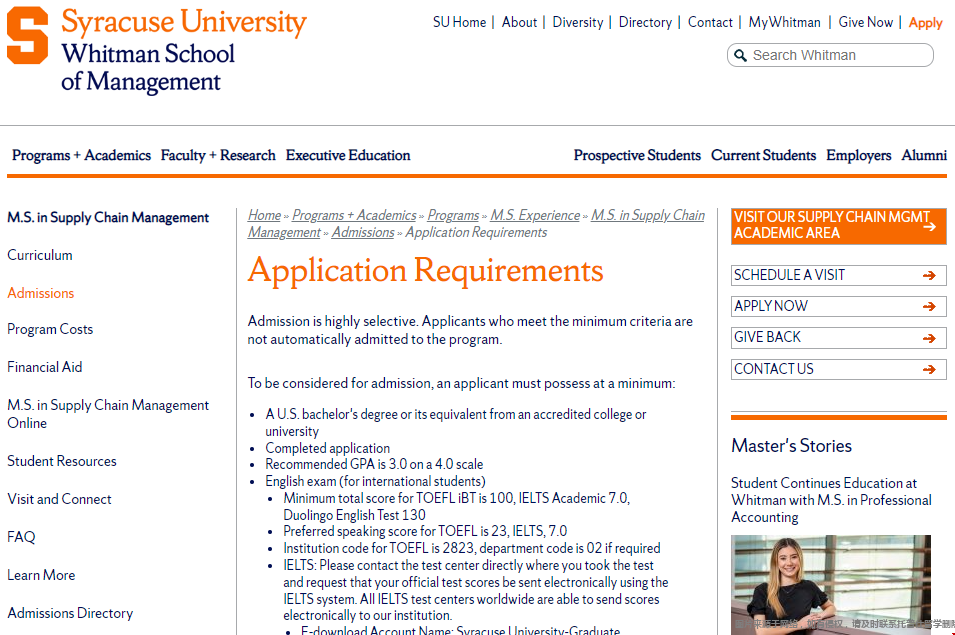Click the Schedule a Visit arrow icon
The image size is (955, 635).
tap(929, 275)
